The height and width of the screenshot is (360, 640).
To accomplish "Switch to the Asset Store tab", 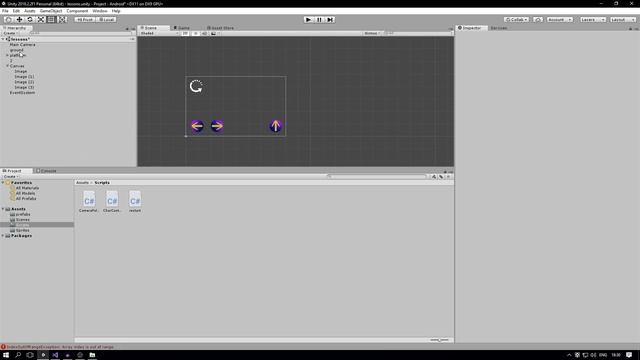I will click(x=220, y=28).
